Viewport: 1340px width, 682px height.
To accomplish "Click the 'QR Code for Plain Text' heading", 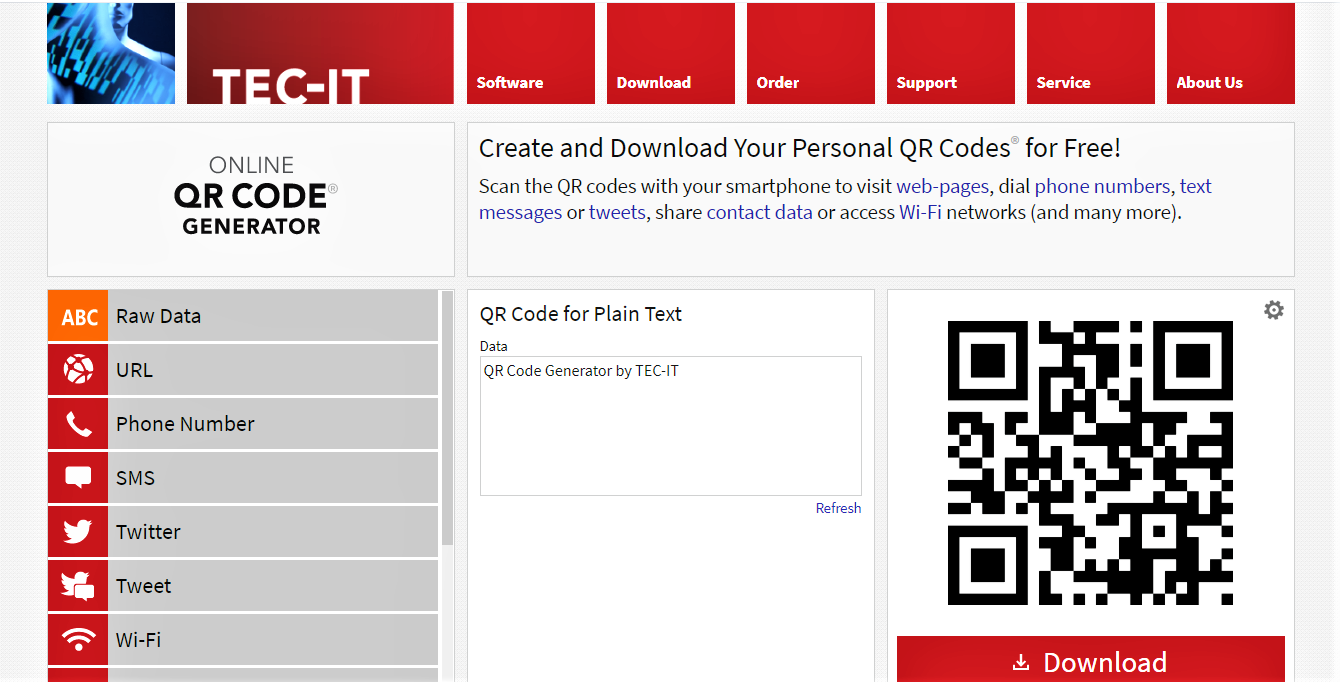I will pos(581,314).
